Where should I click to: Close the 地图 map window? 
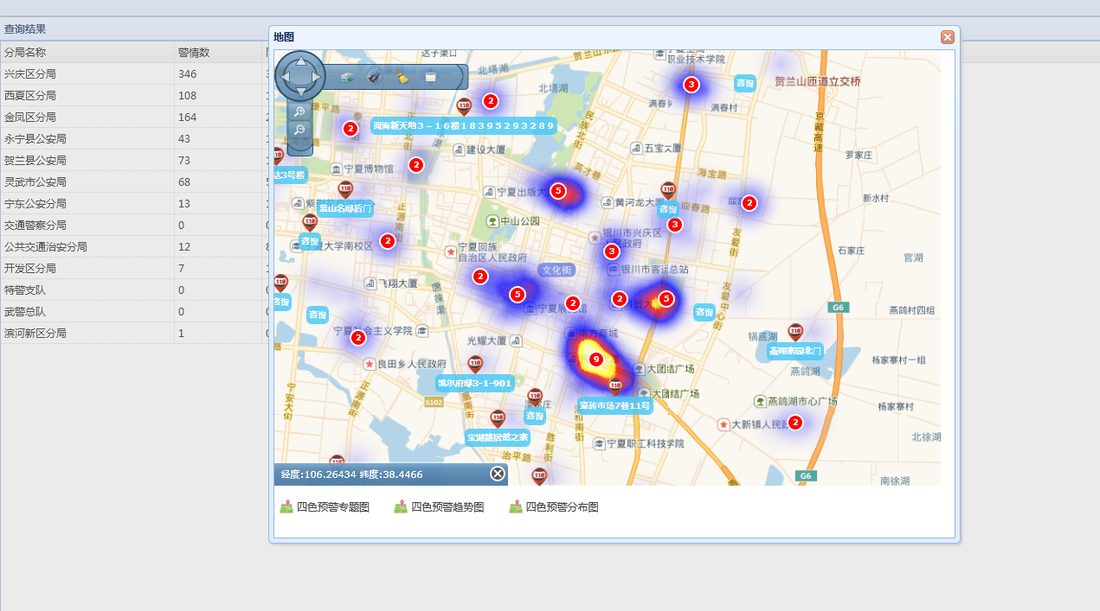(947, 37)
